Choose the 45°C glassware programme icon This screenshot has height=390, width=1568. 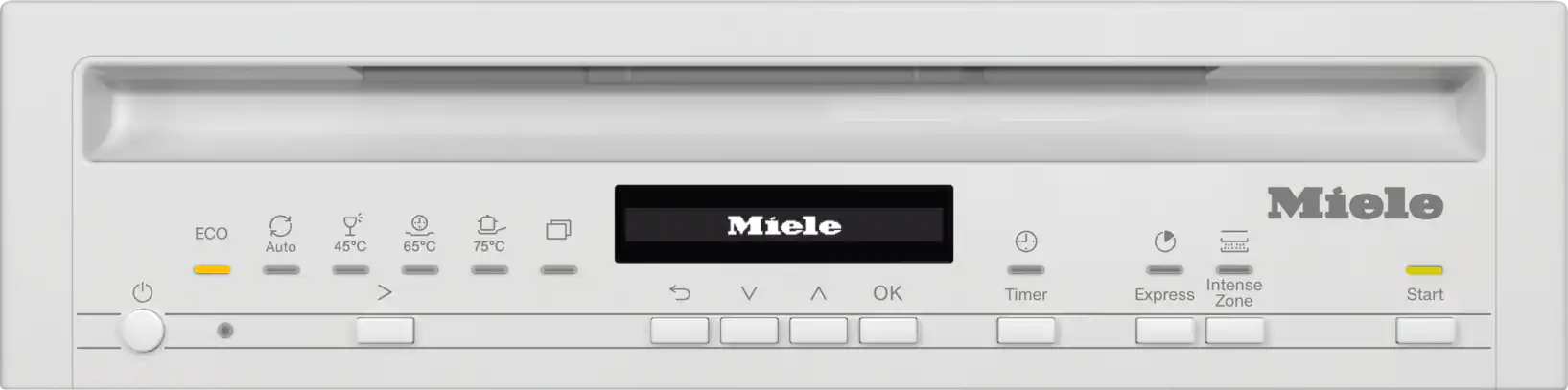[351, 224]
